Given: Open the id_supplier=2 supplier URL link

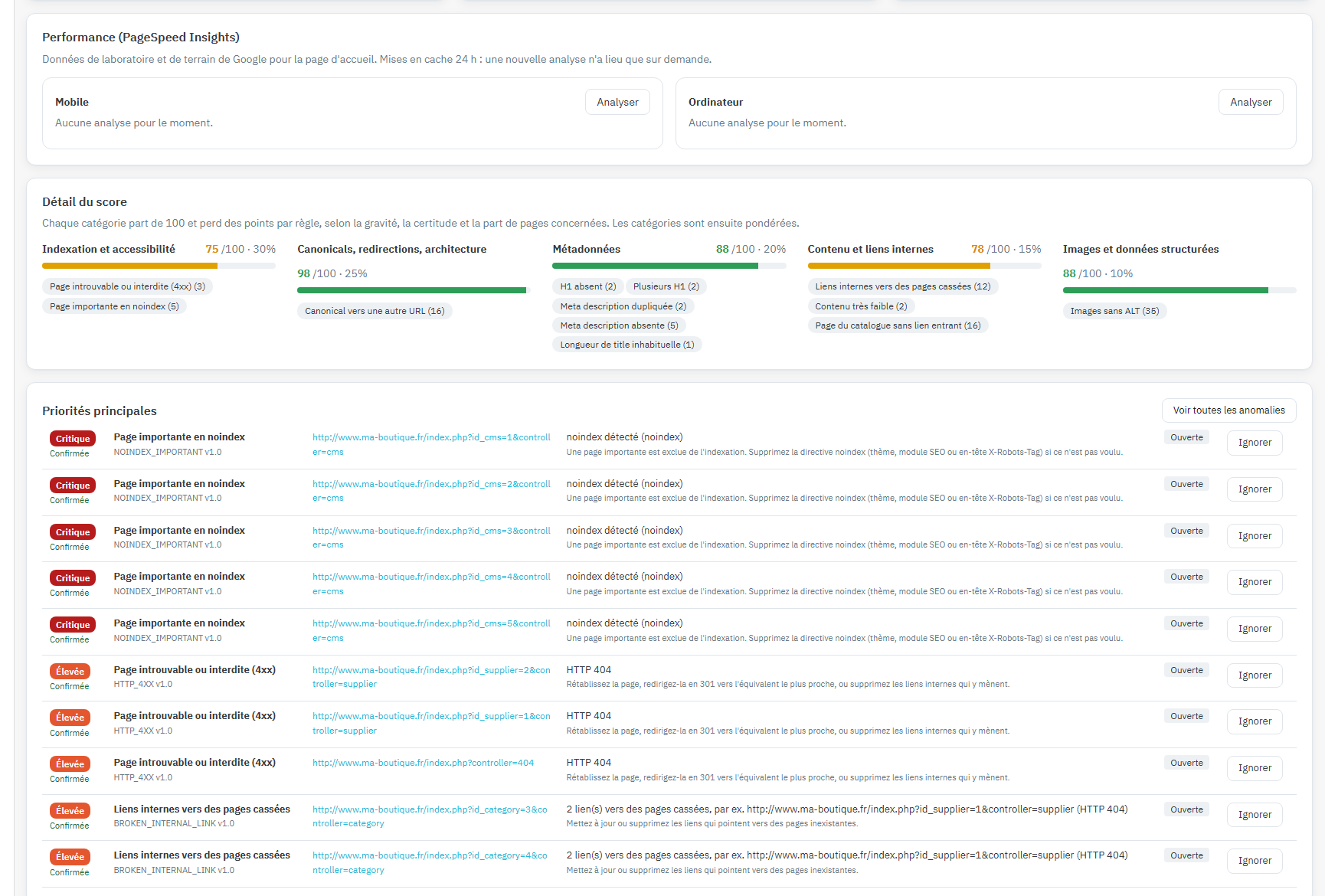Looking at the screenshot, I should point(431,677).
